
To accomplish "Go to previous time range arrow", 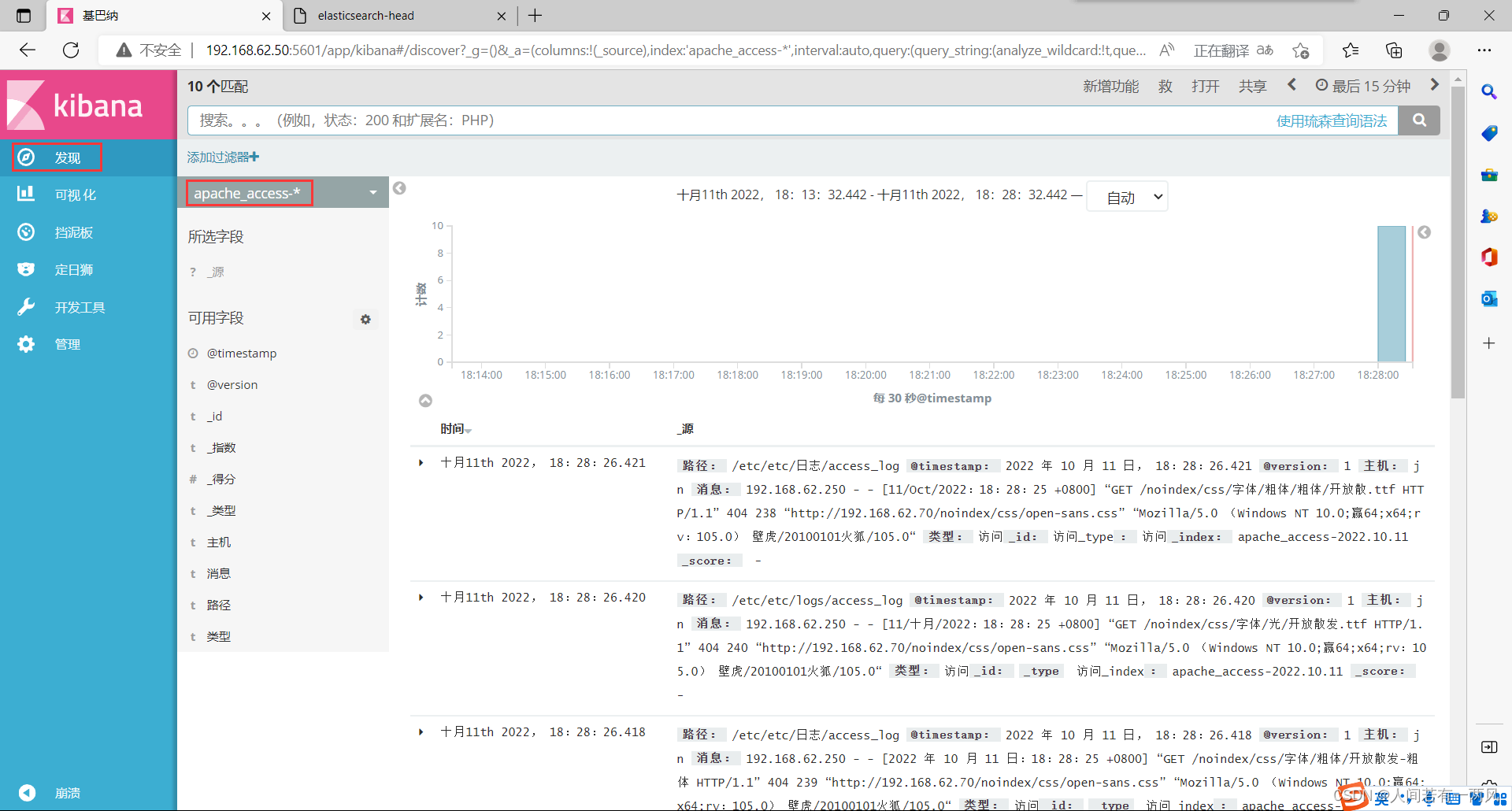I will pos(1291,85).
